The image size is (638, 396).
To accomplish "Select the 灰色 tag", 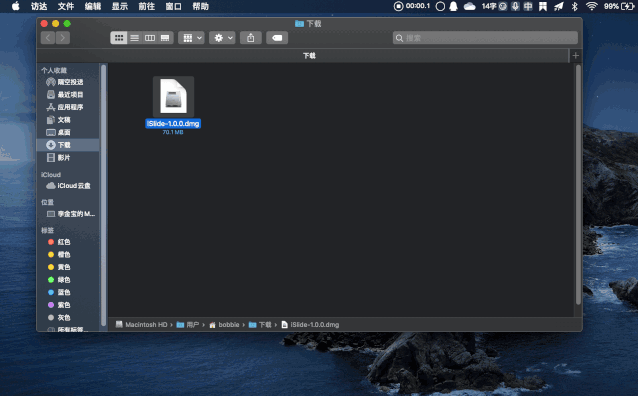I will [x=68, y=317].
